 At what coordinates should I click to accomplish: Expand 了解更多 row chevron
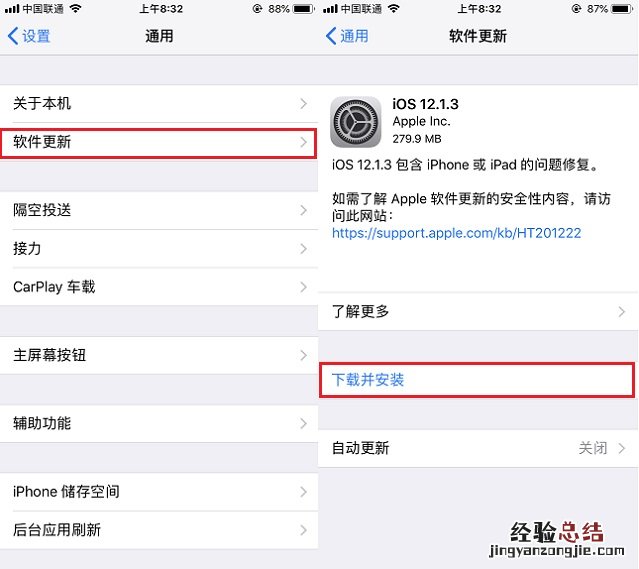click(621, 312)
